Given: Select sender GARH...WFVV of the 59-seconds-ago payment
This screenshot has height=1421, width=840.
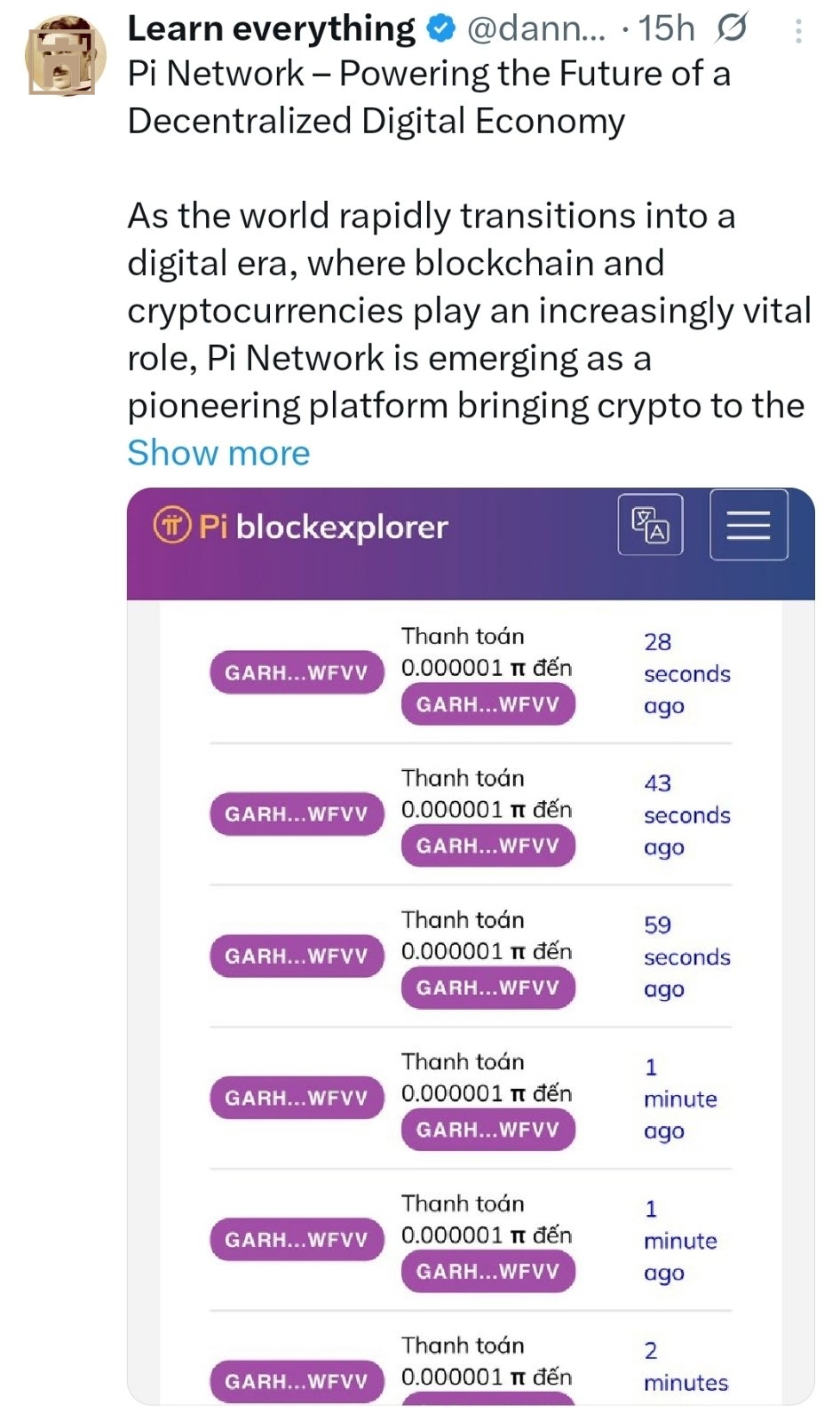Looking at the screenshot, I should (297, 956).
